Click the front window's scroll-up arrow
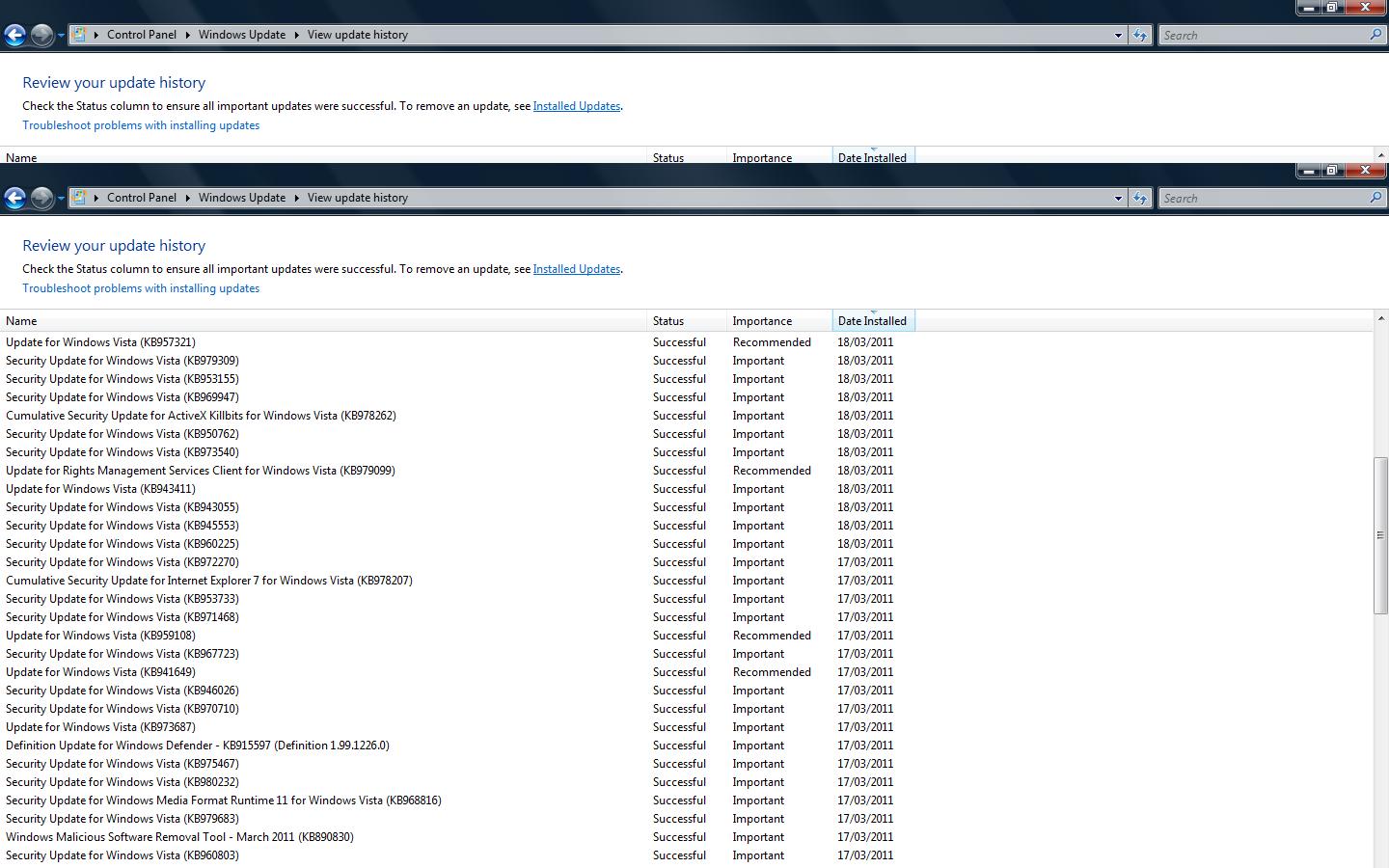The height and width of the screenshot is (868, 1389). pyautogui.click(x=1380, y=318)
